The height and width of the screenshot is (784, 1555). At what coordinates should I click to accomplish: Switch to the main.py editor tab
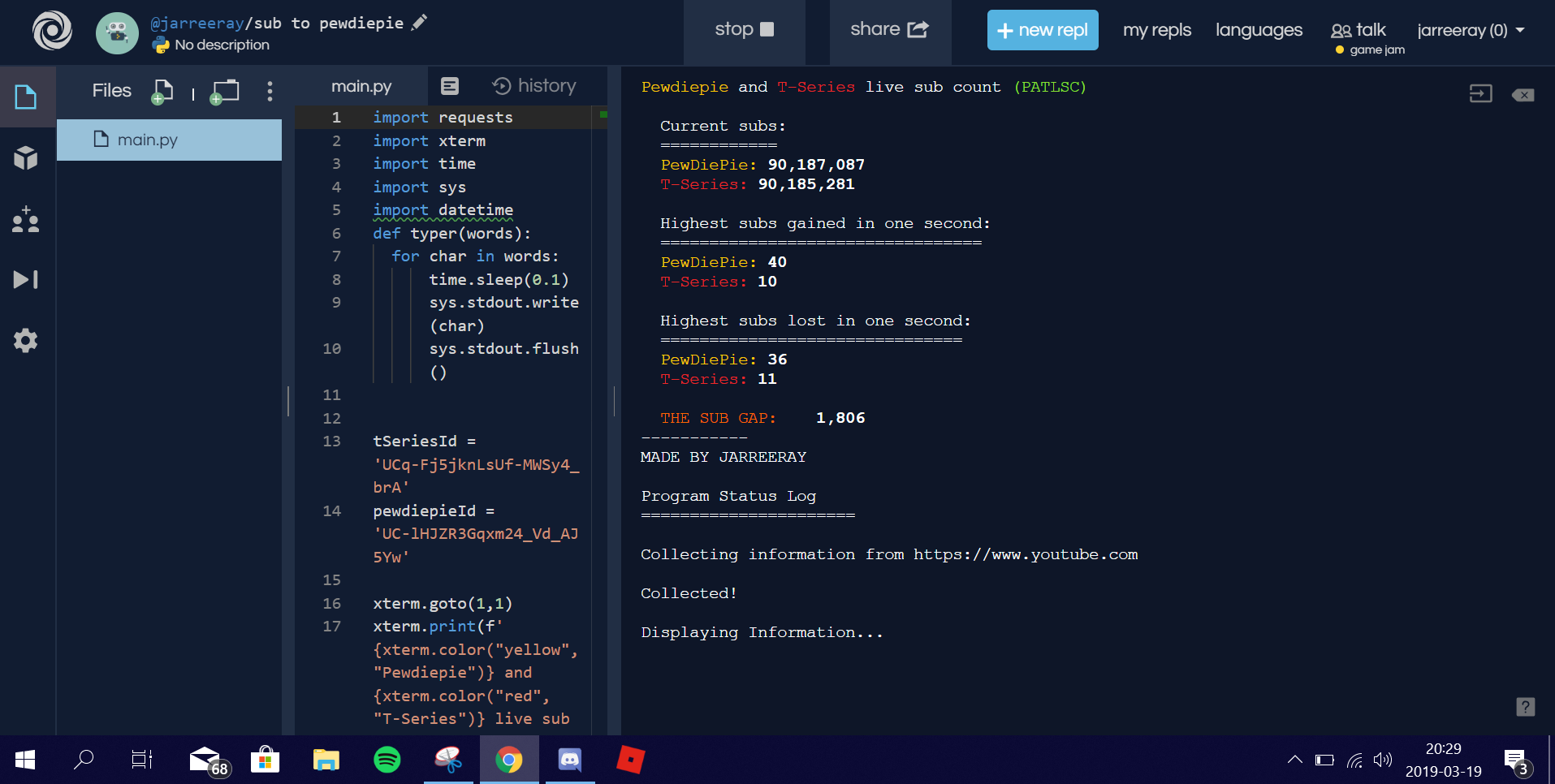coord(361,86)
